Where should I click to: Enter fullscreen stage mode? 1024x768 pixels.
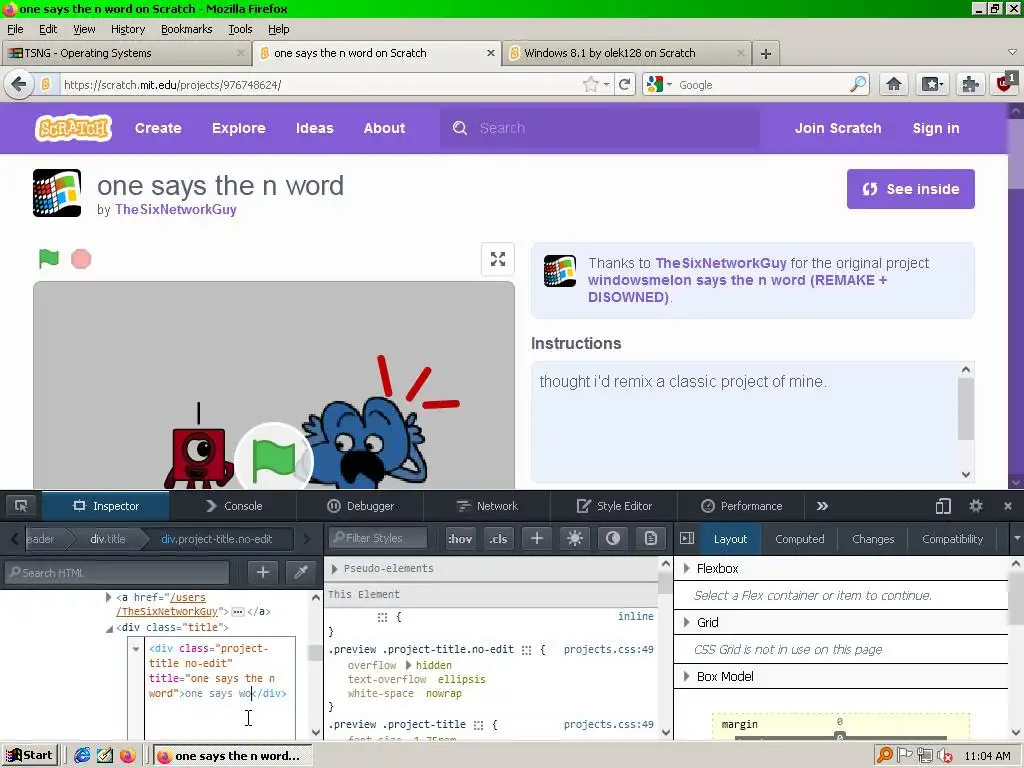tap(498, 259)
